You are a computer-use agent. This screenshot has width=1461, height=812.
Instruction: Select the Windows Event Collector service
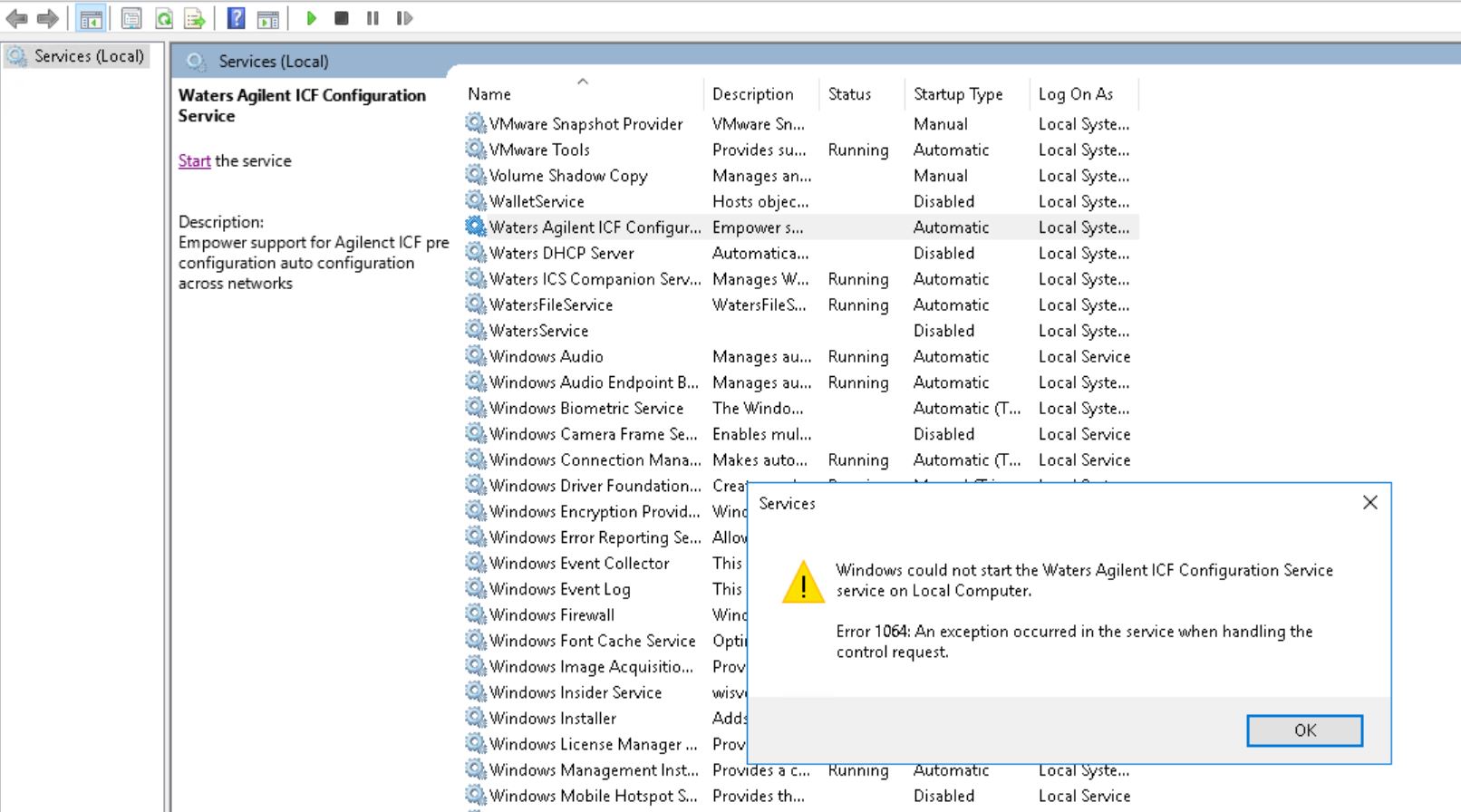pos(605,563)
